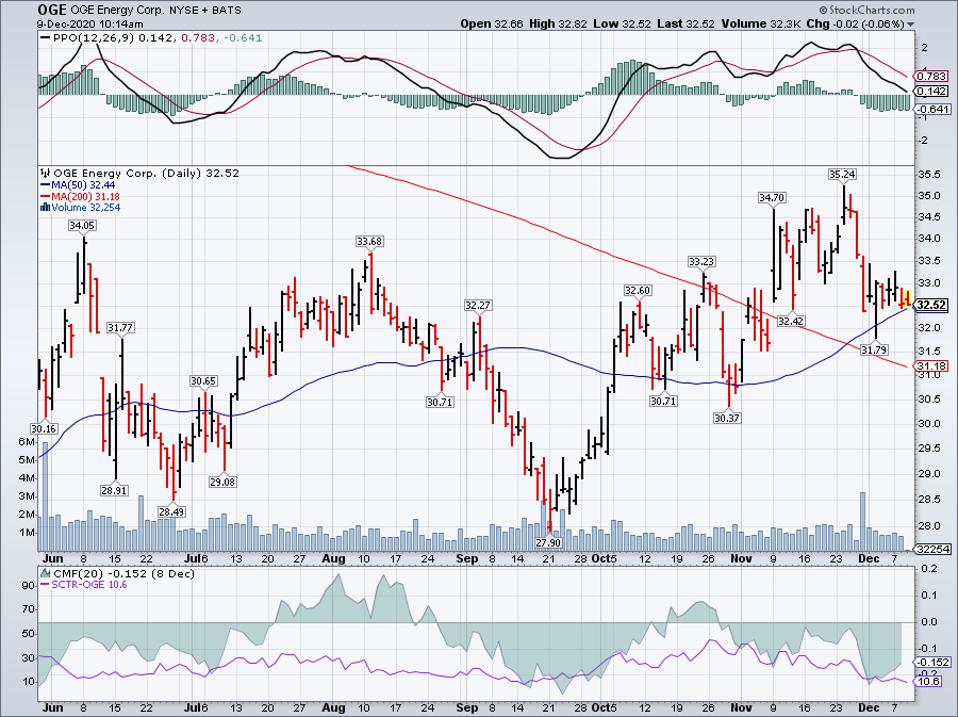Click the 32.27 price label in September
The image size is (958, 717).
[x=478, y=305]
